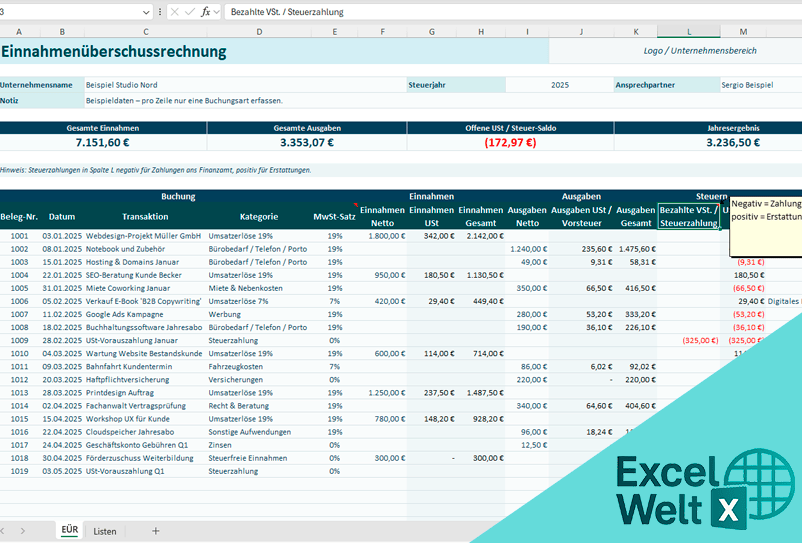Click the Einnahmenüberschussrechnung title cell

click(x=274, y=51)
